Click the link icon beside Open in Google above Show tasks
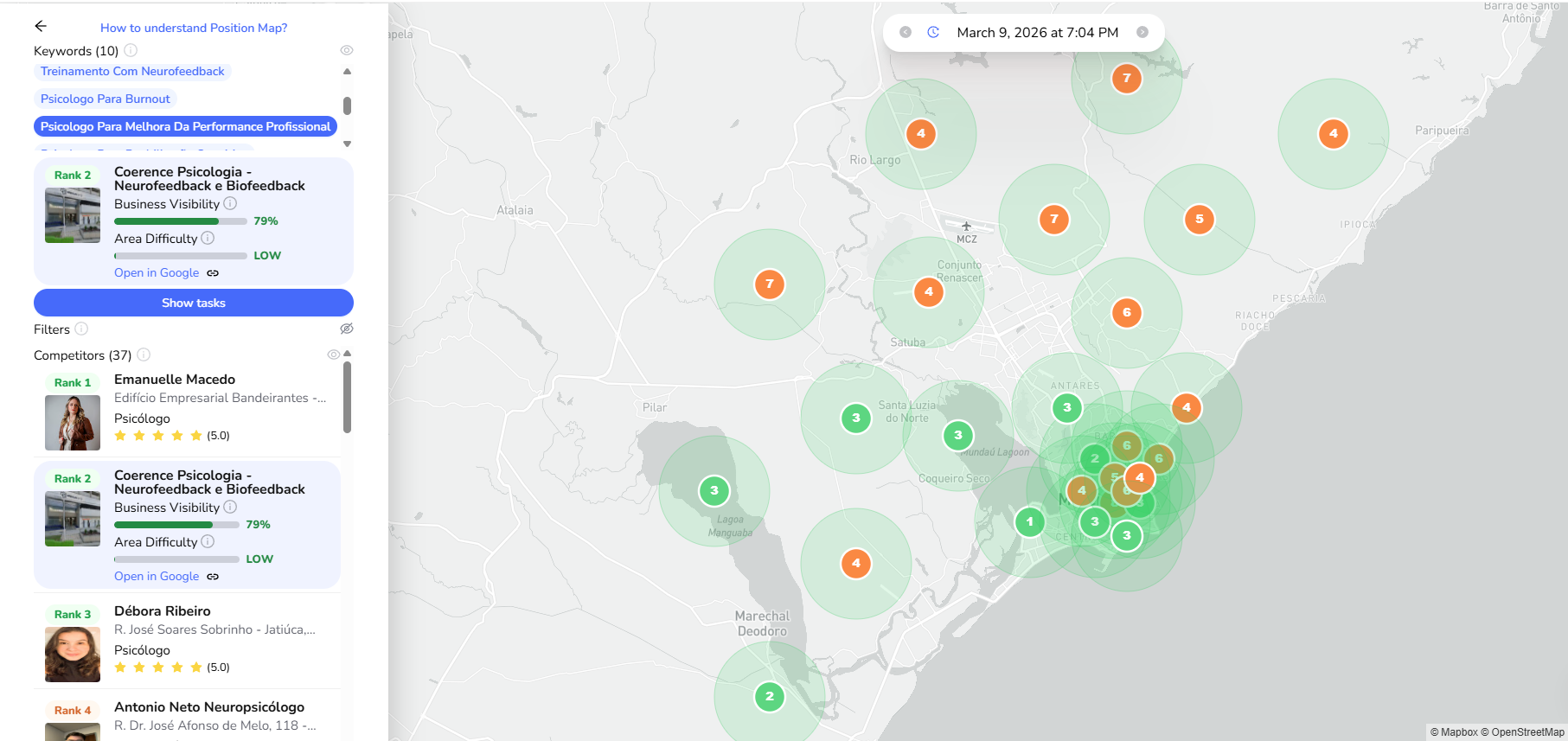Viewport: 1568px width, 741px height. [213, 273]
